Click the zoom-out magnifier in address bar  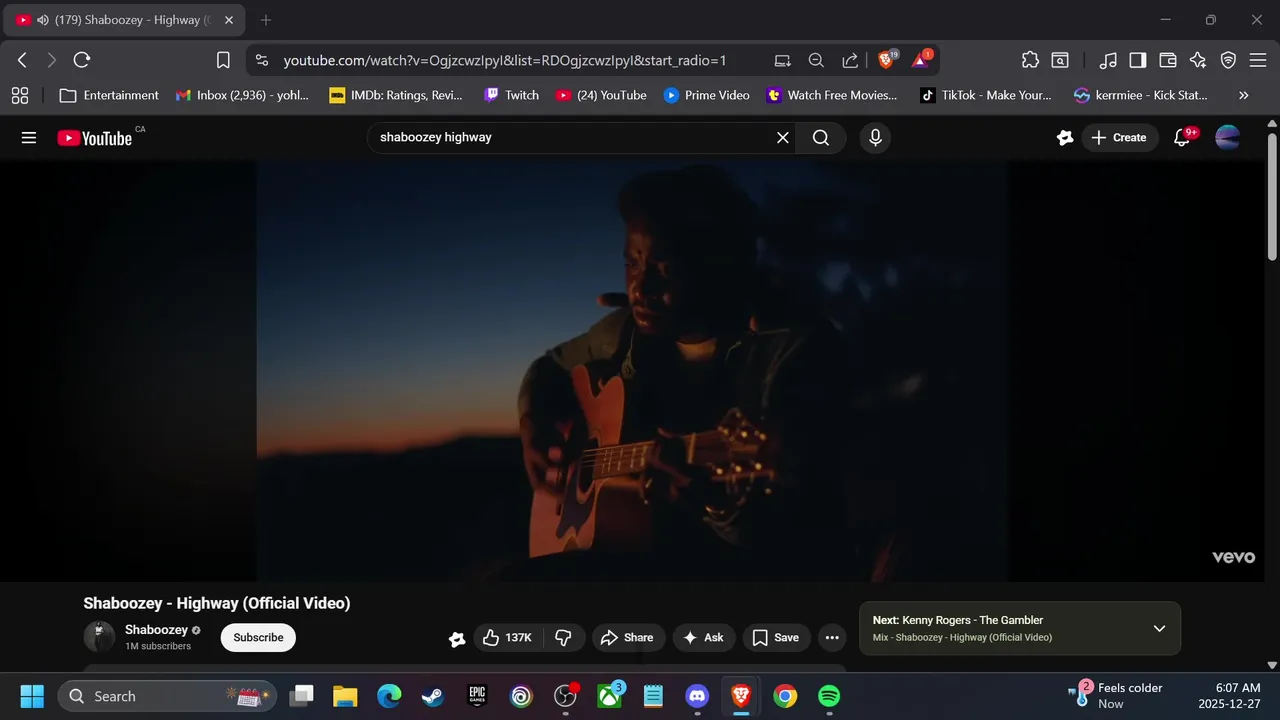(816, 60)
